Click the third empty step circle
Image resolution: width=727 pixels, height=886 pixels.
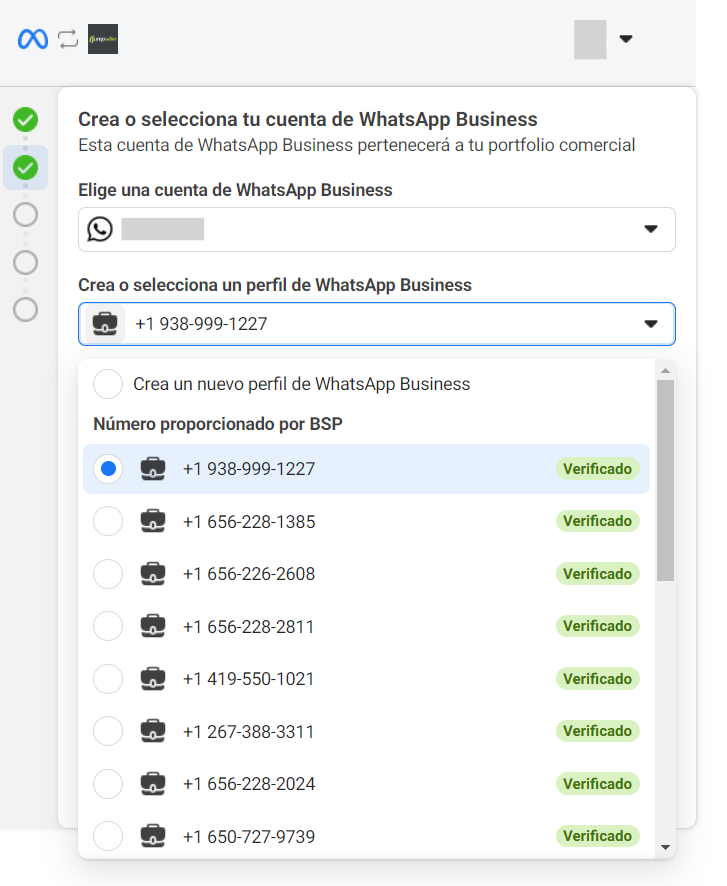pos(26,214)
